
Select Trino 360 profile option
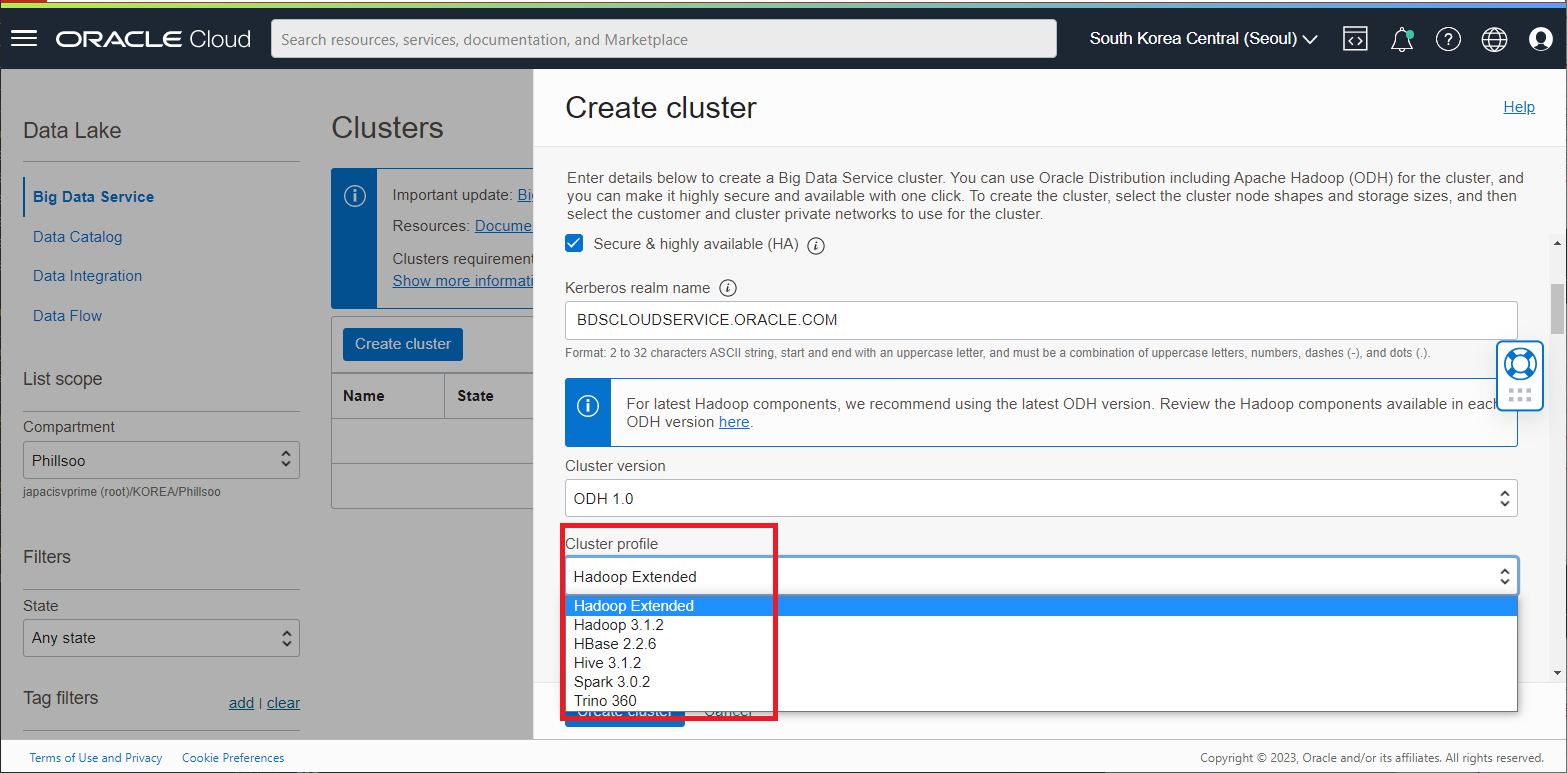point(1041,701)
